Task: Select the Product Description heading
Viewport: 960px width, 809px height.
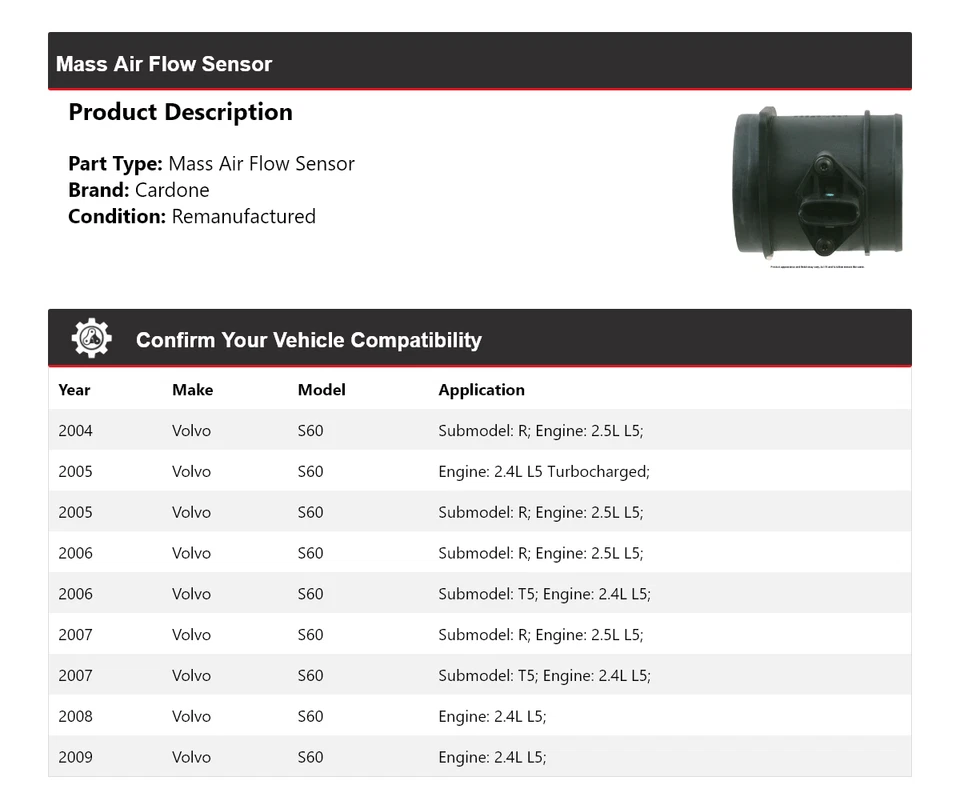Action: pos(180,112)
